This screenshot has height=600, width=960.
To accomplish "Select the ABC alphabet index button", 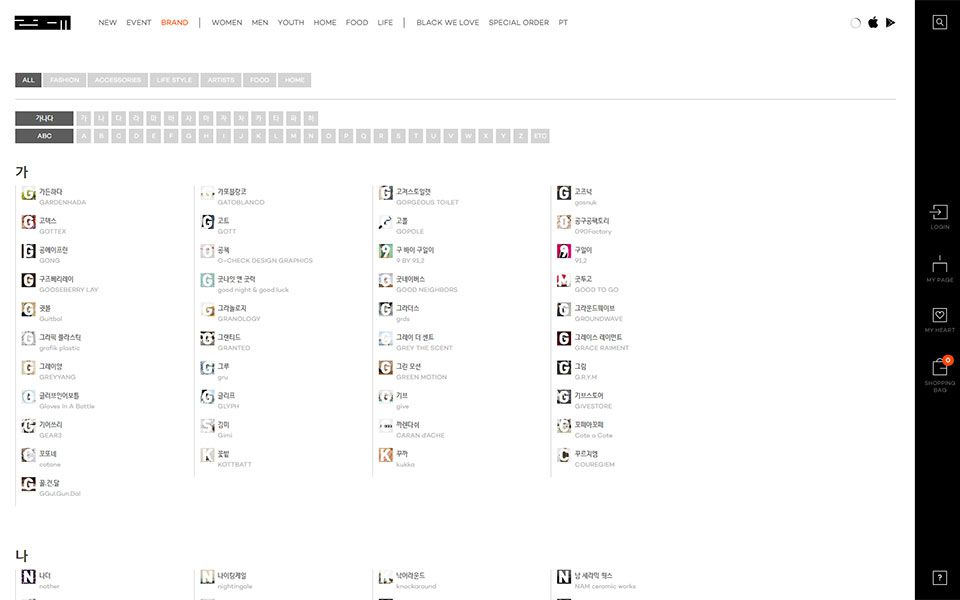I will 44,136.
